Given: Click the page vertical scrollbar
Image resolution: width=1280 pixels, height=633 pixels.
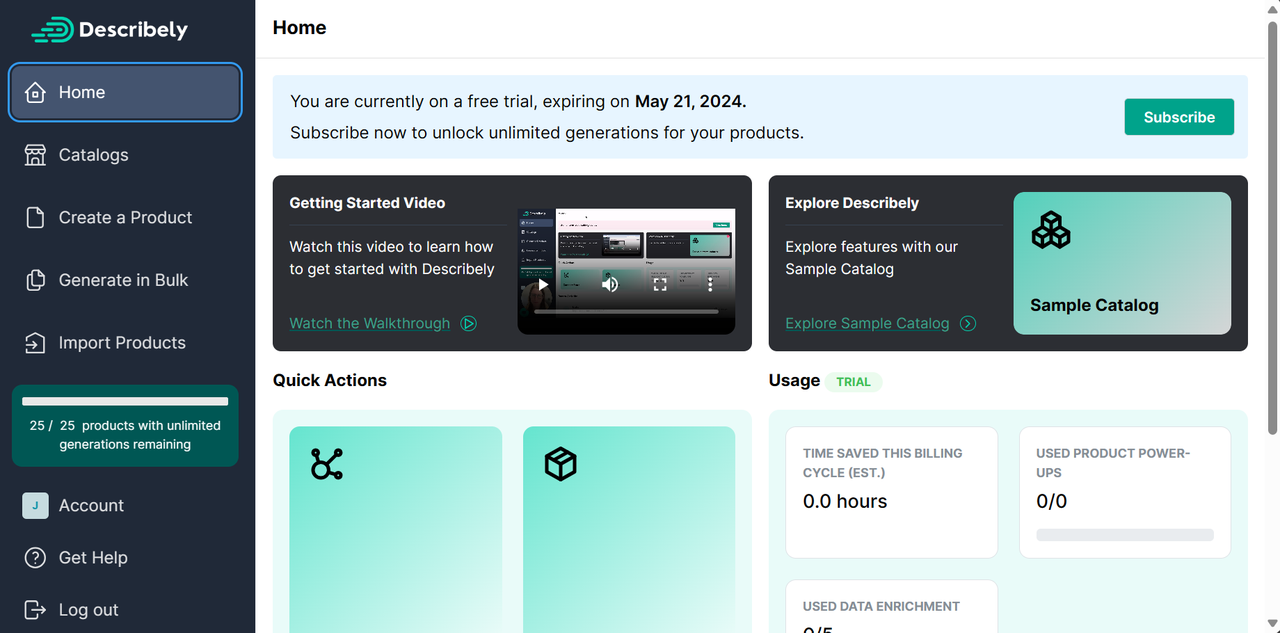Looking at the screenshot, I should pos(1272,226).
